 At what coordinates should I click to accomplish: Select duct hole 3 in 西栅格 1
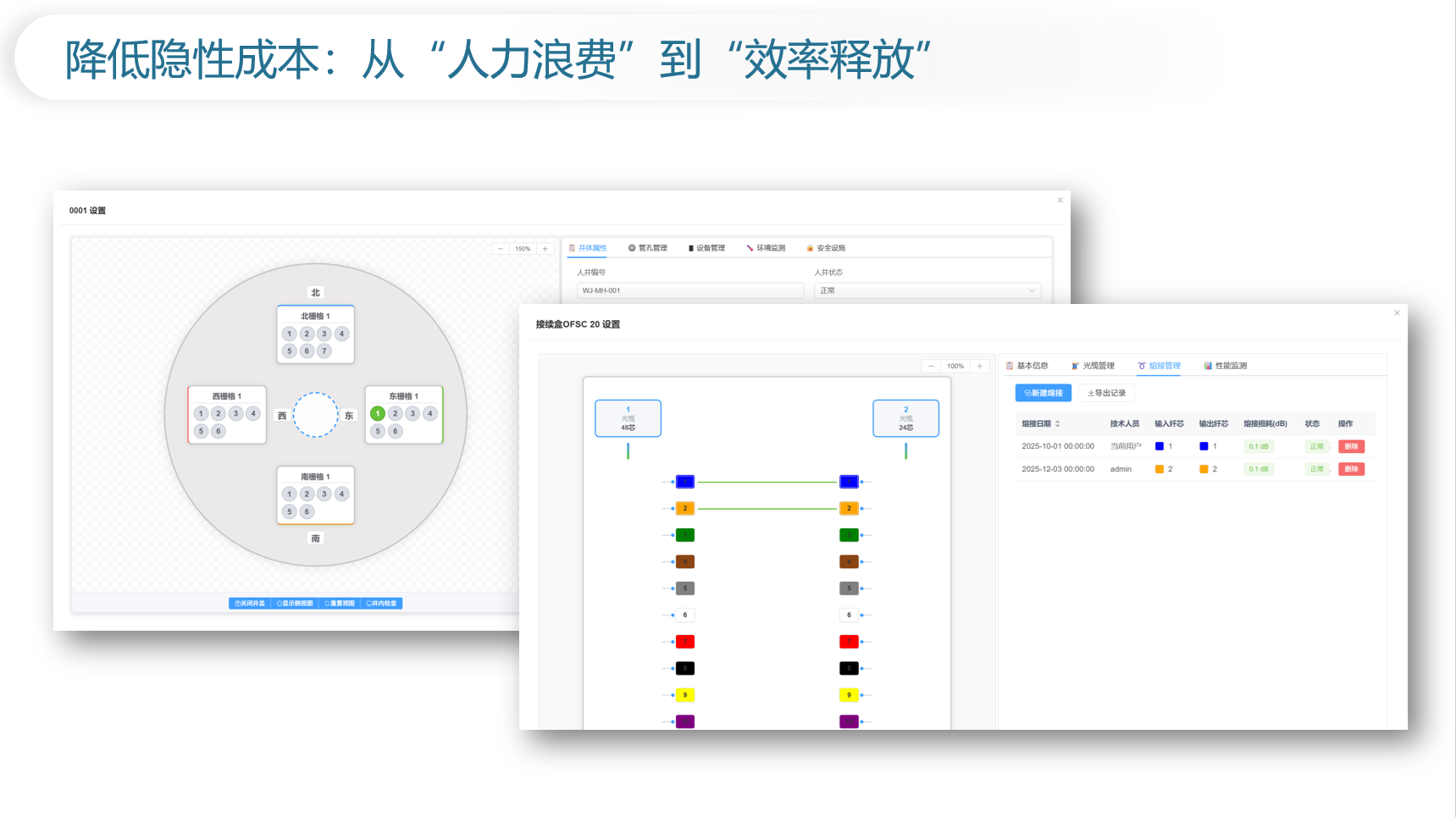(x=235, y=414)
